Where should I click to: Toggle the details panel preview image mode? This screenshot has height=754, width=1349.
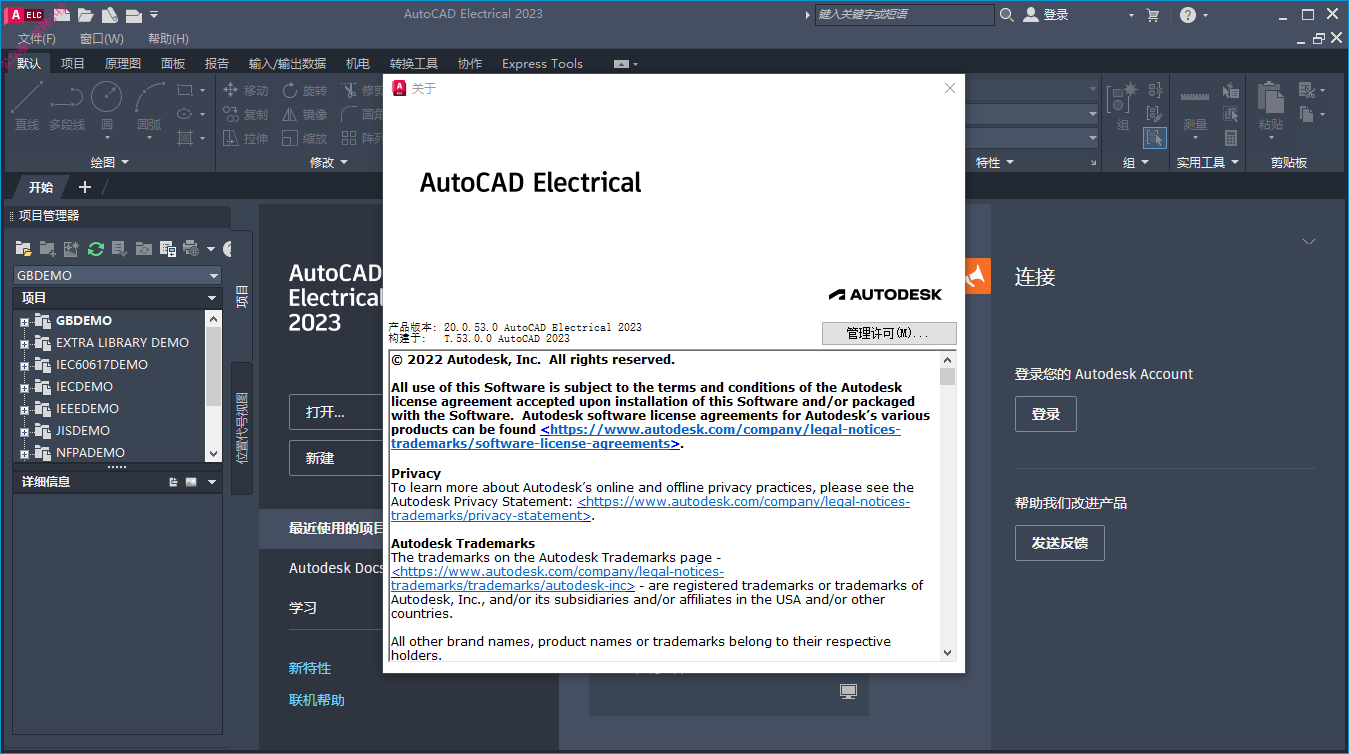(191, 482)
